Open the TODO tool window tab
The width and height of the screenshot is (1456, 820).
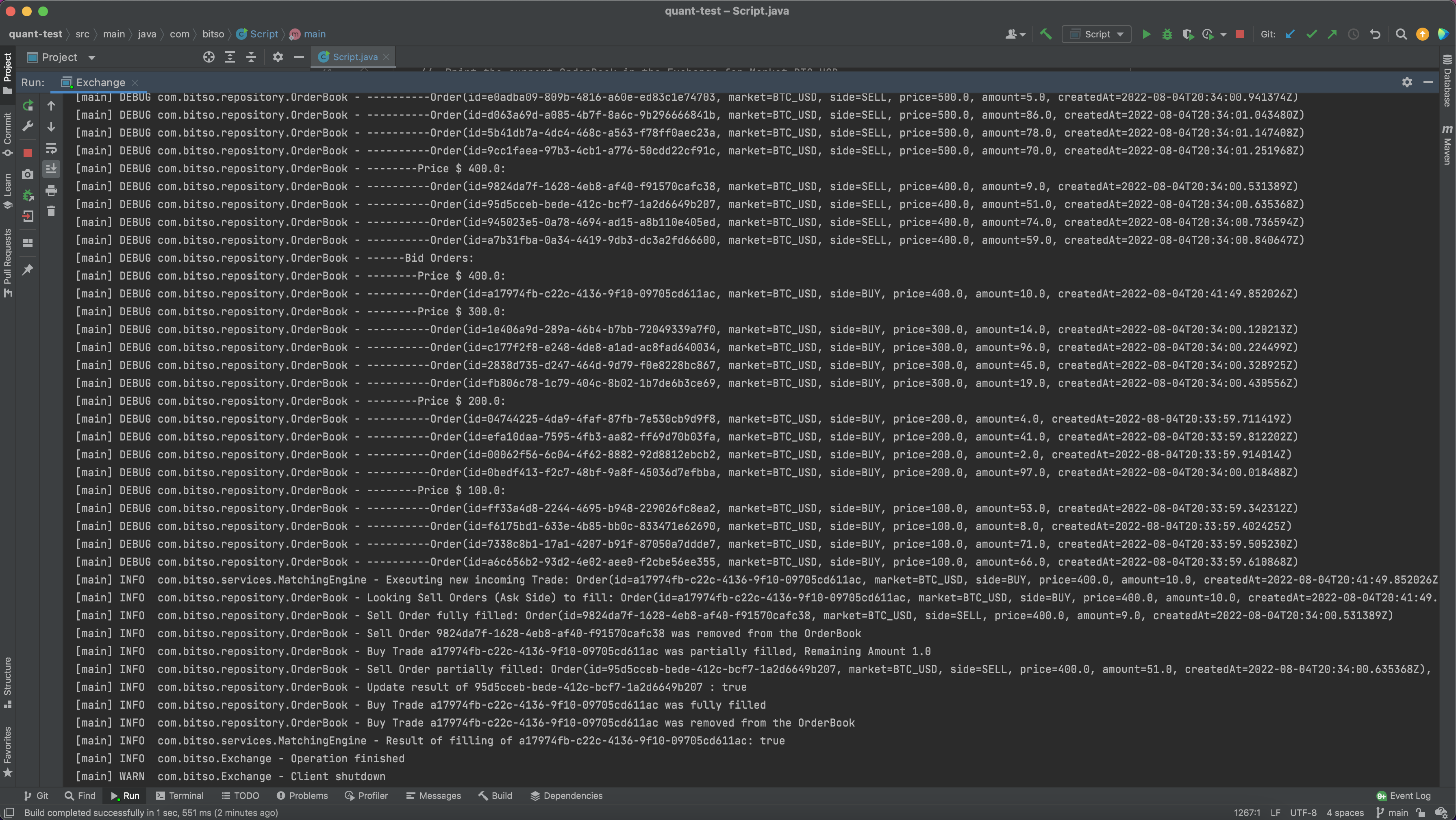(240, 796)
